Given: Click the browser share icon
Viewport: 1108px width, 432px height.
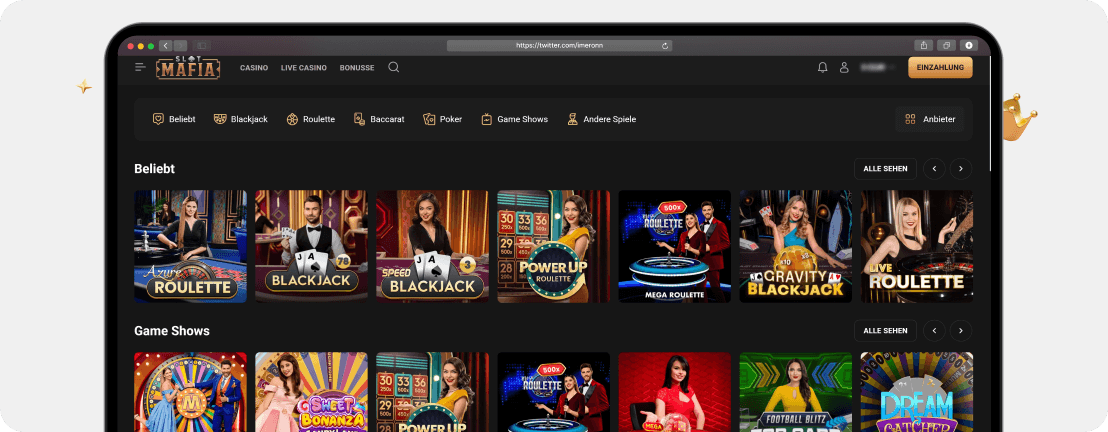Looking at the screenshot, I should 923,46.
